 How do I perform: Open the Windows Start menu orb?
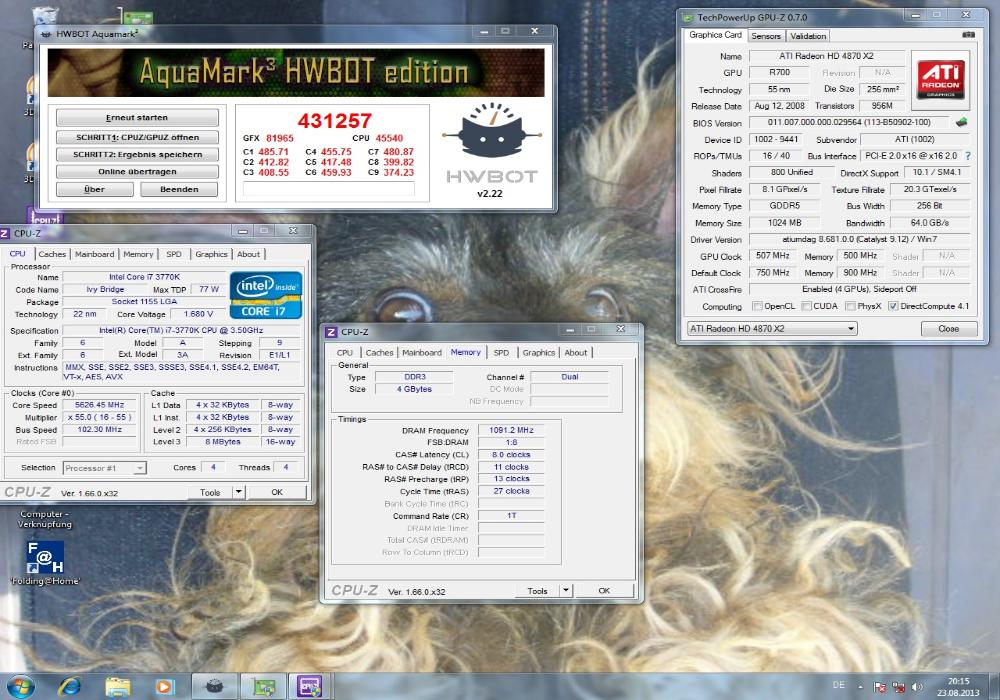click(20, 687)
